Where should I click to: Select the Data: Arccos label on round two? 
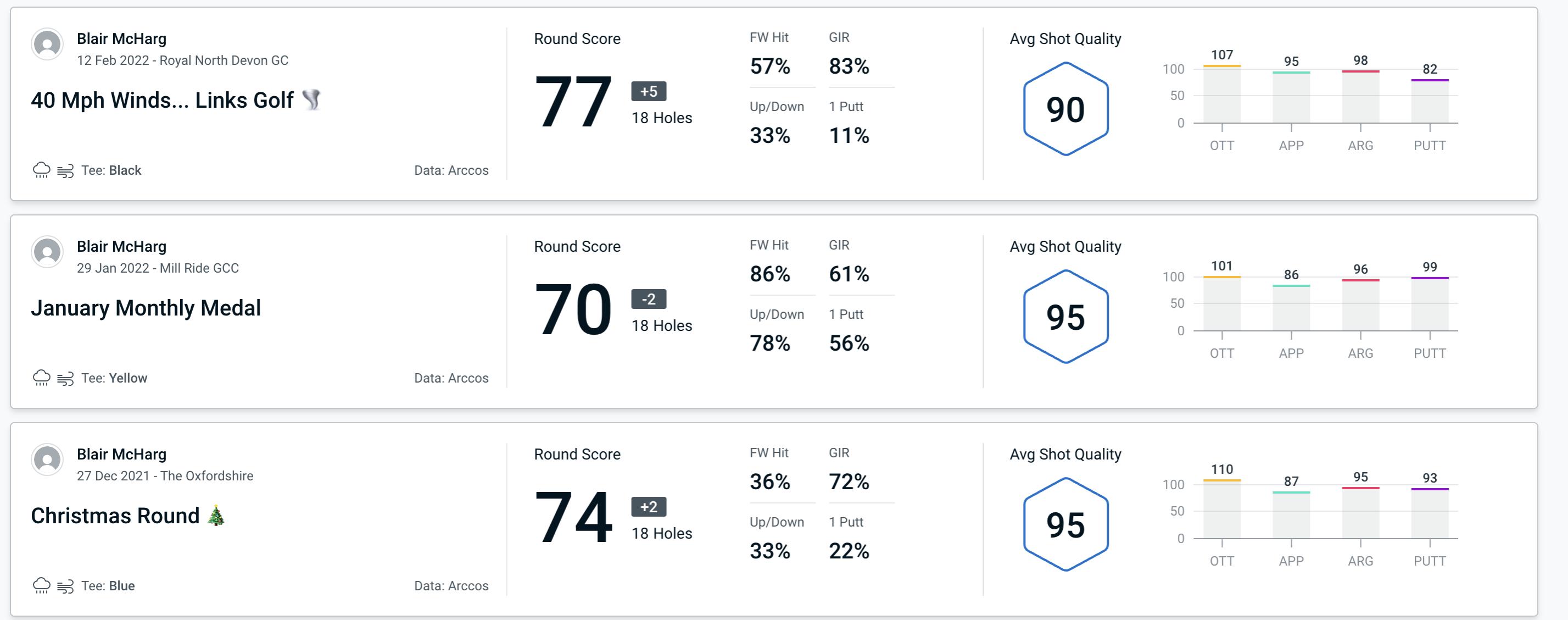tap(450, 378)
